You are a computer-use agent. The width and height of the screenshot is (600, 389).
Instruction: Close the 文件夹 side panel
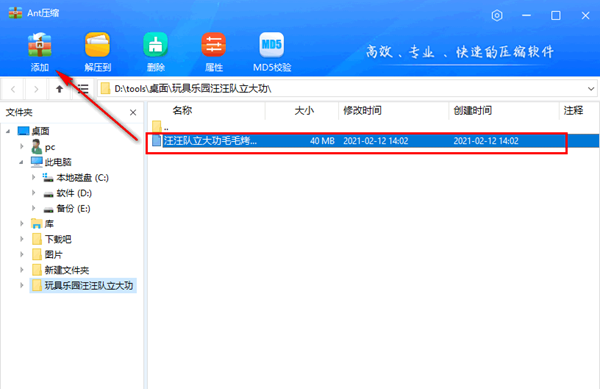[133, 112]
